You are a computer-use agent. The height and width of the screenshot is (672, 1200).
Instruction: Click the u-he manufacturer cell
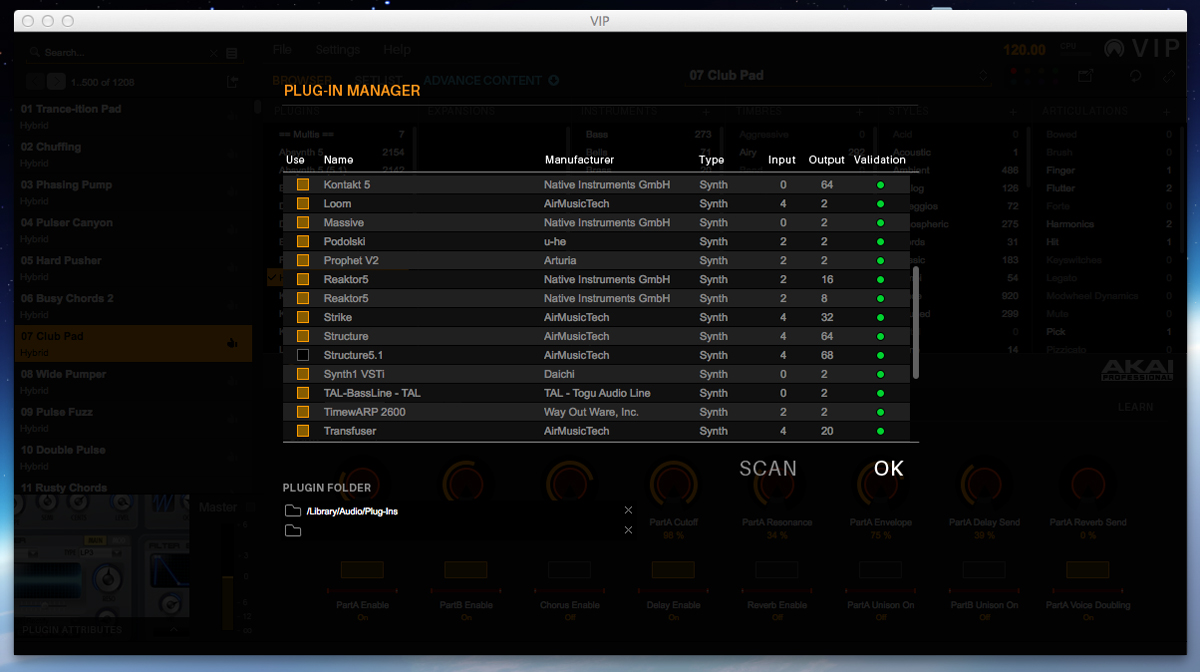point(556,242)
